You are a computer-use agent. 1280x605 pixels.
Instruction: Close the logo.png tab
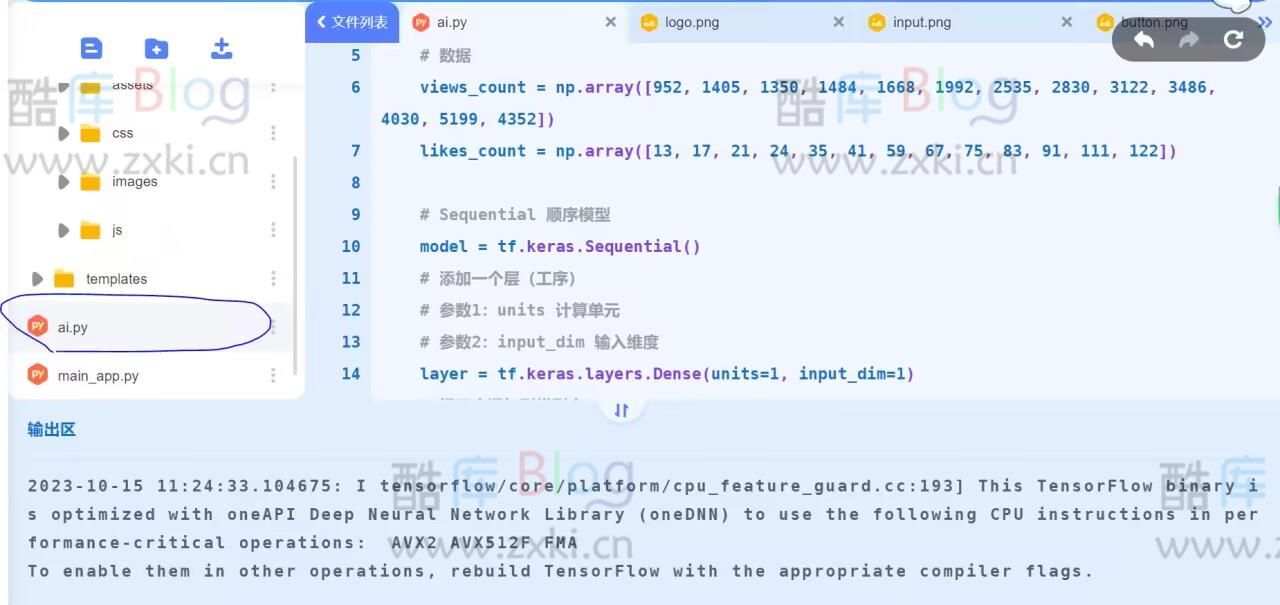pyautogui.click(x=838, y=22)
